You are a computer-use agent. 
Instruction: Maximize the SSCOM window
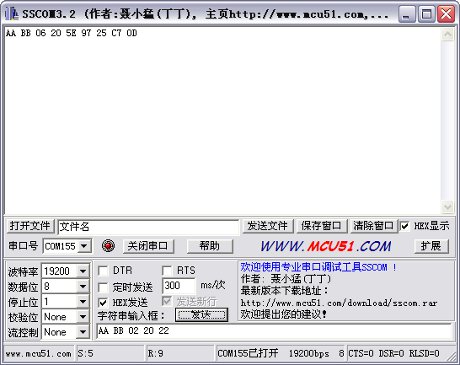coord(426,14)
